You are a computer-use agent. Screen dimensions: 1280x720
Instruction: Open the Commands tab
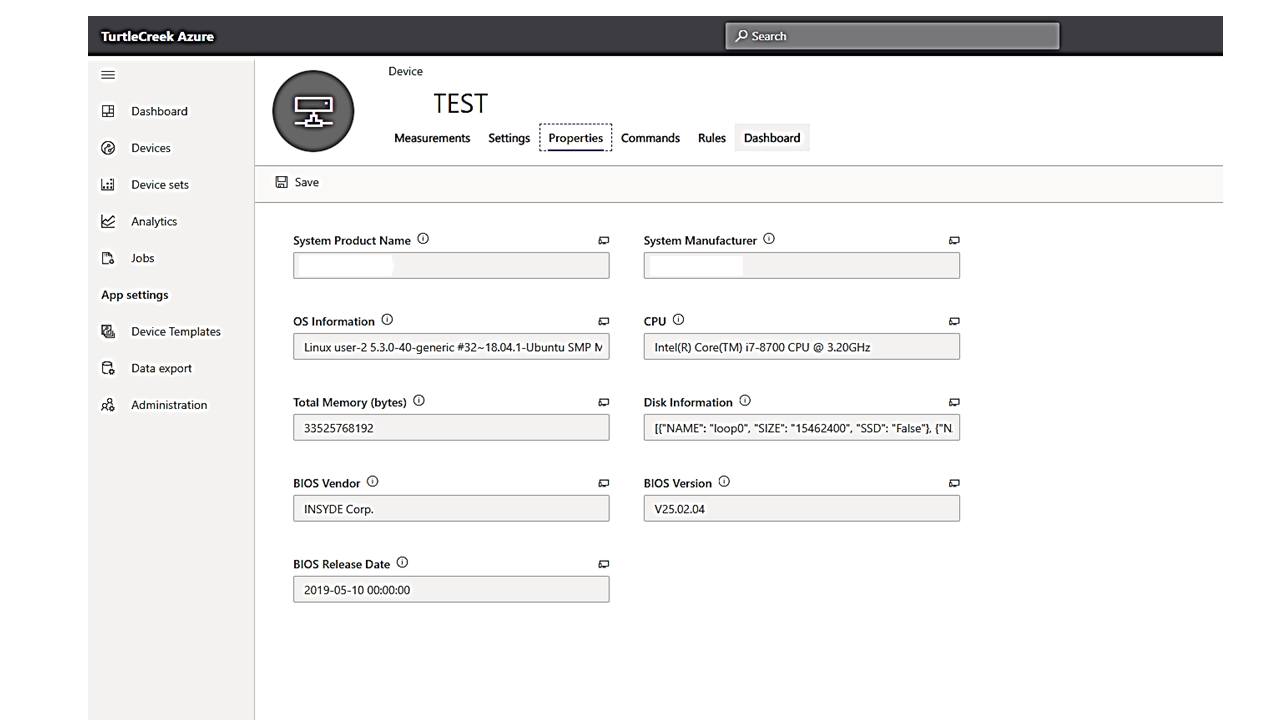pyautogui.click(x=650, y=138)
